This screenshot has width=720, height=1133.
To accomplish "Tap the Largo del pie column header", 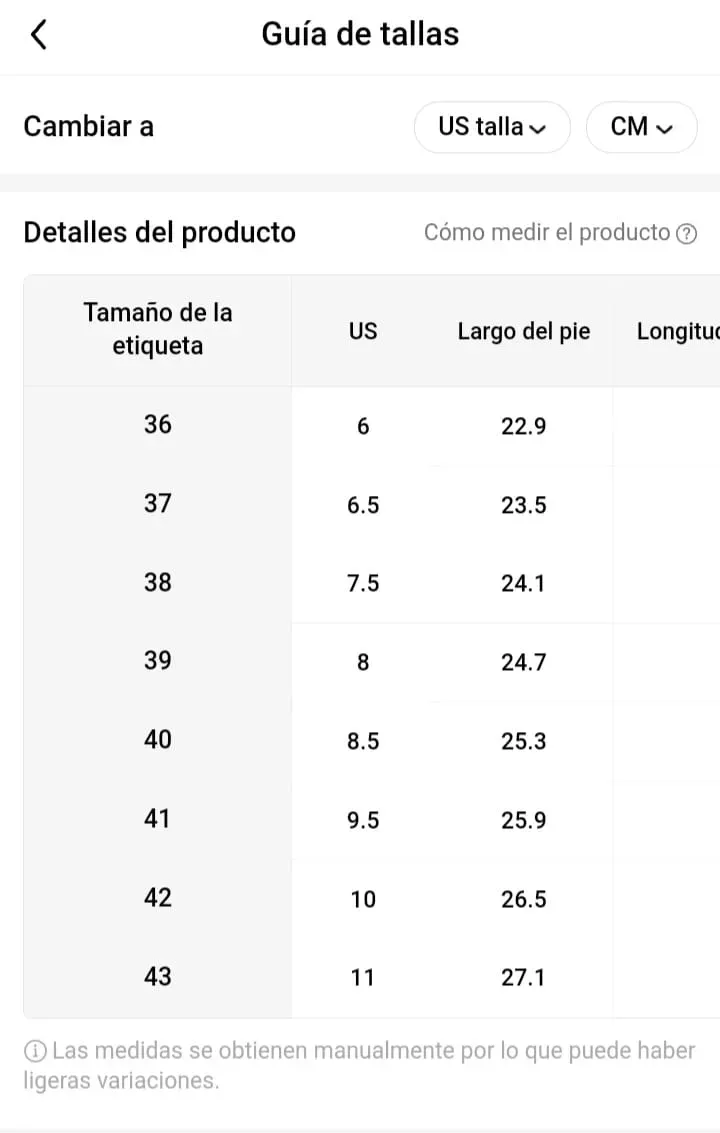I will coord(524,331).
